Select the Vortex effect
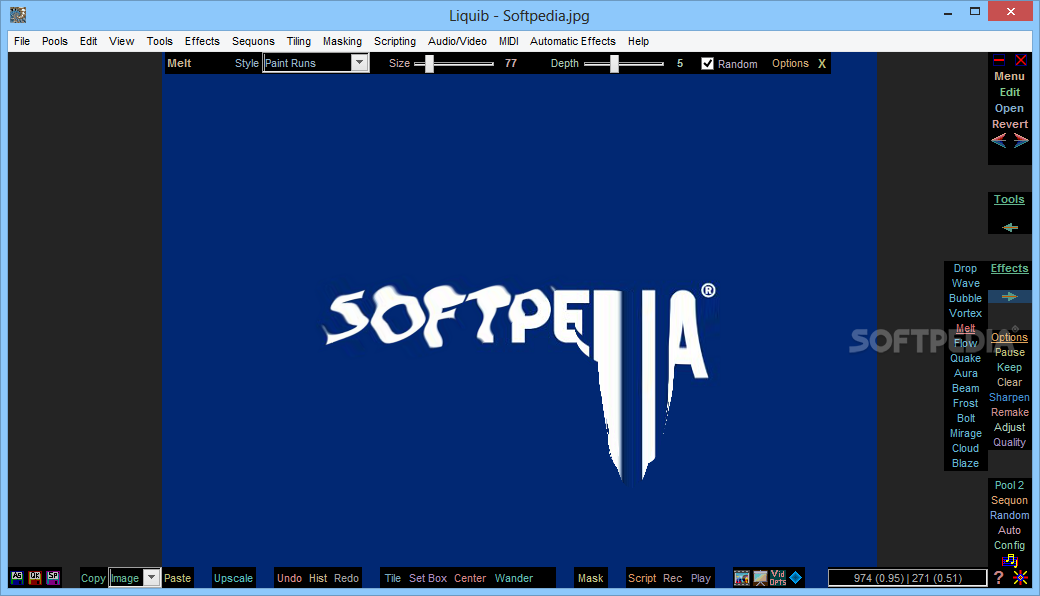 point(965,313)
